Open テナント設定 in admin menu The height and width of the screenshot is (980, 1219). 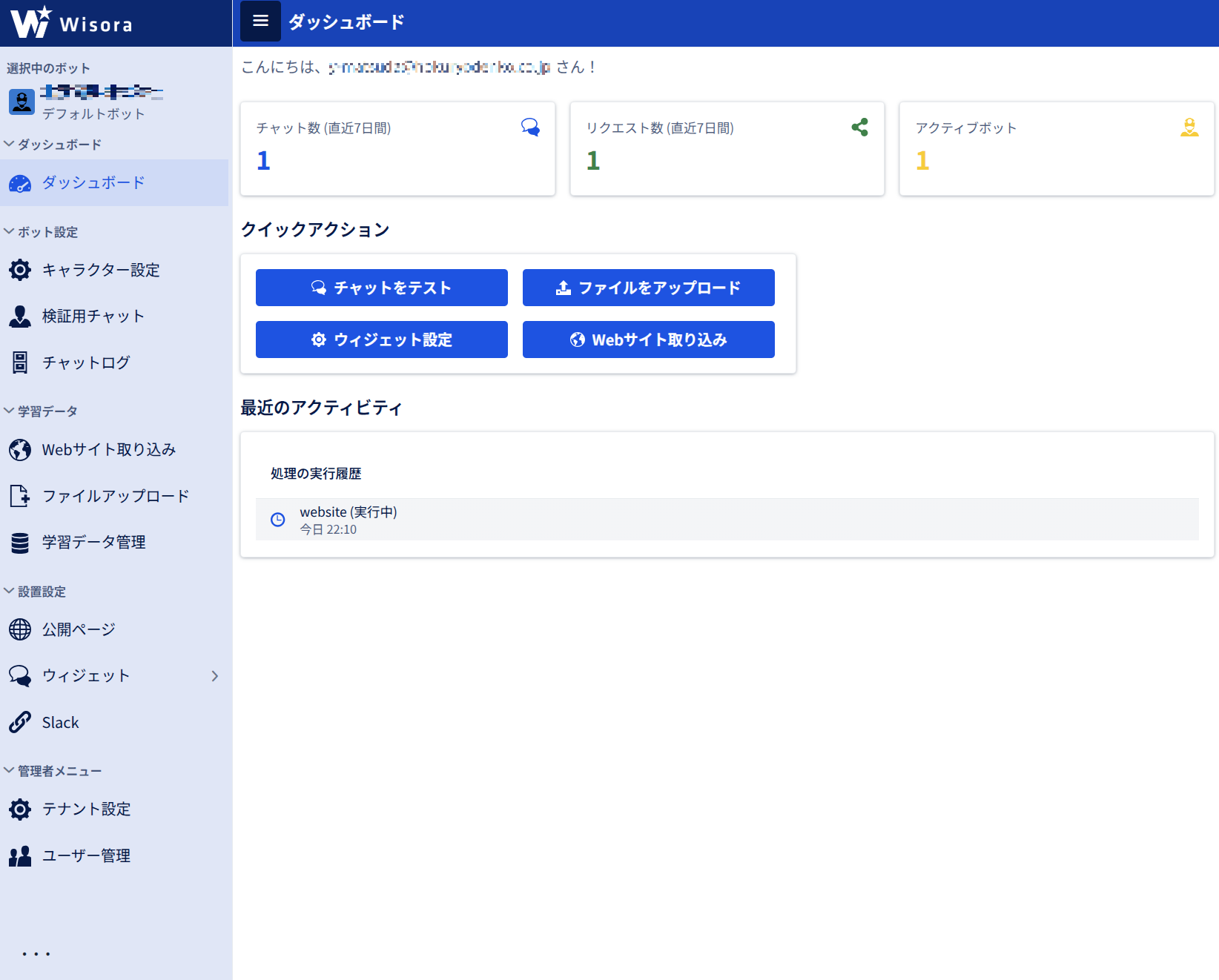114,810
